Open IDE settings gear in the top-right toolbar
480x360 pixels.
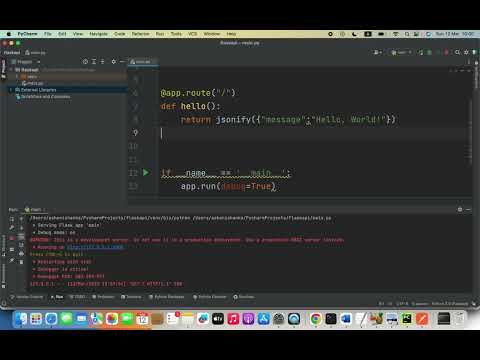click(466, 52)
